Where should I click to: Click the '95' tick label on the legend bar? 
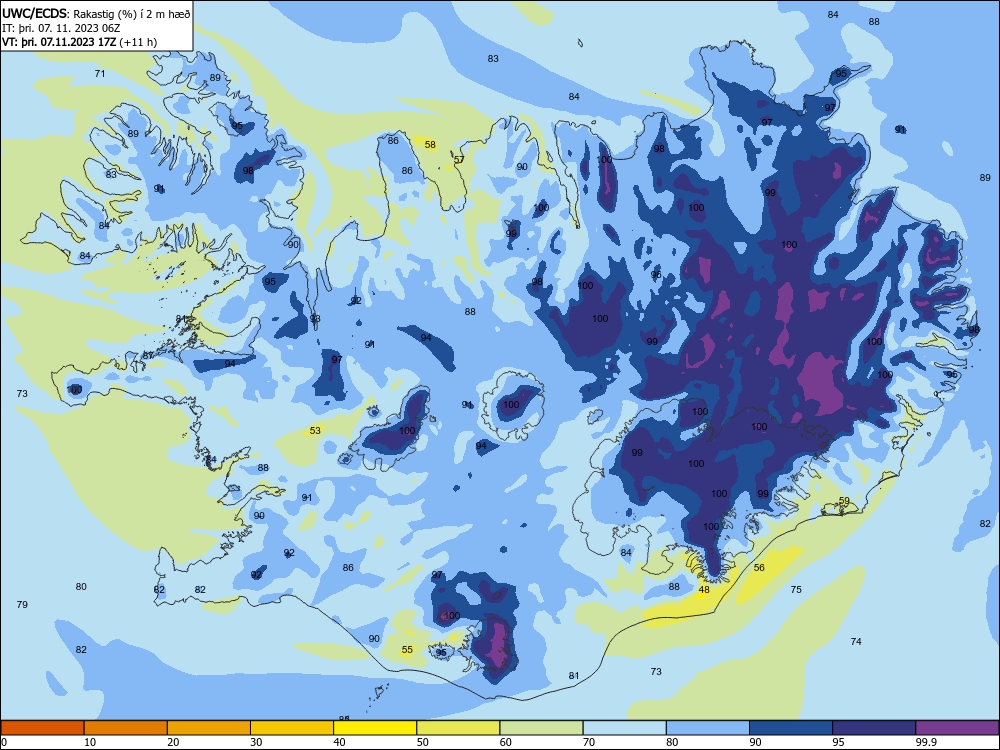click(x=838, y=742)
